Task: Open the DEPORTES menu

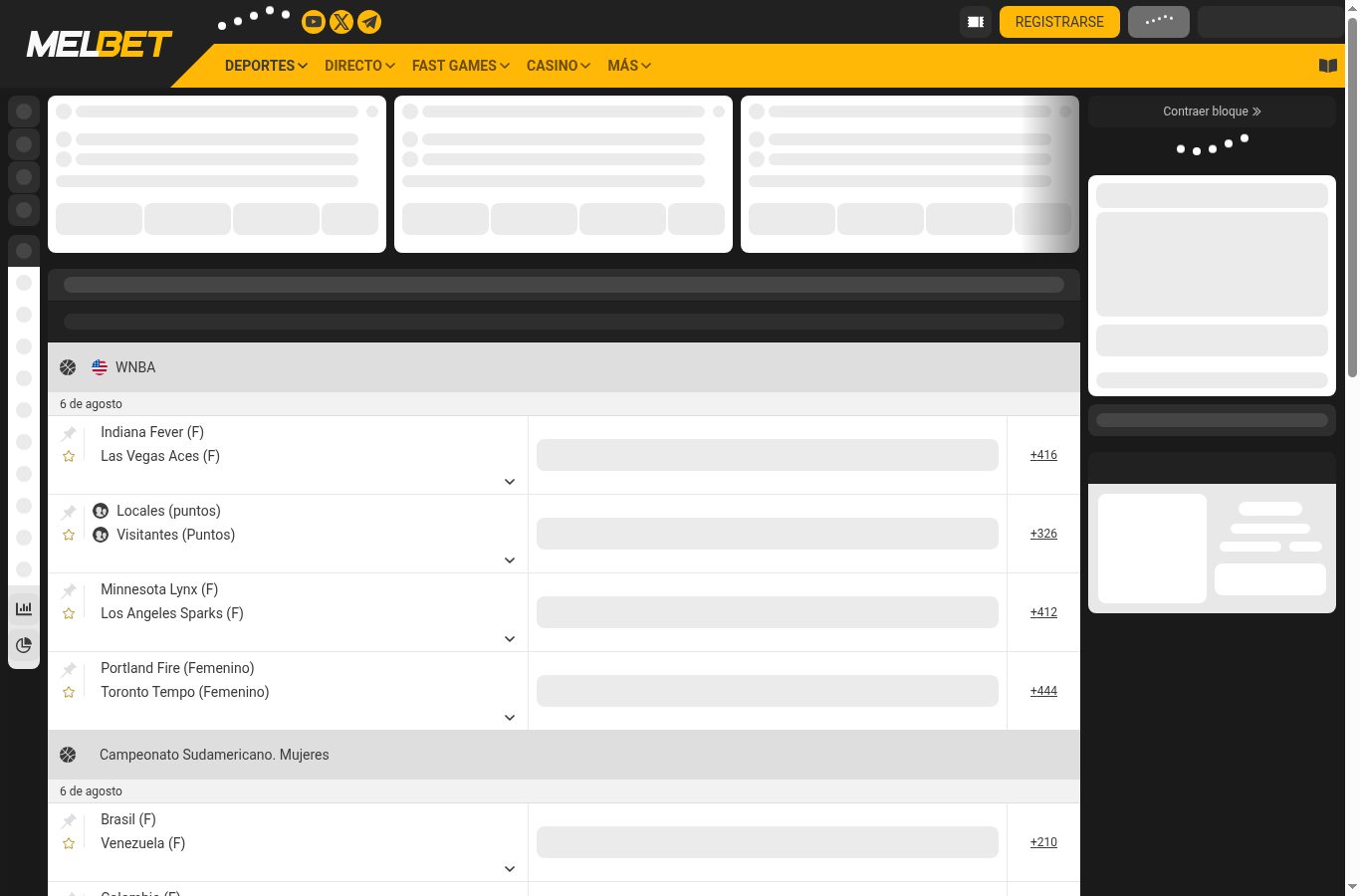Action: click(266, 66)
